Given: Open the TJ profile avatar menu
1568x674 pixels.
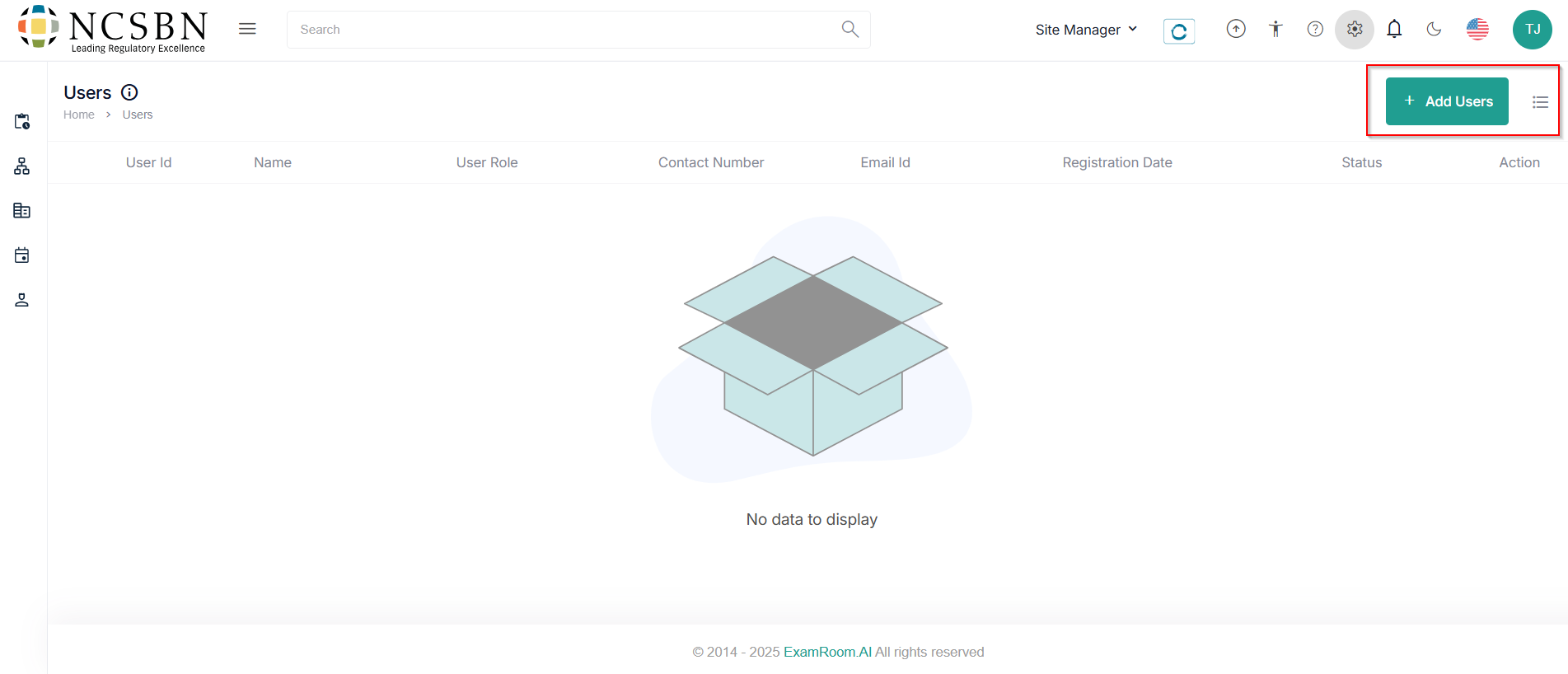Looking at the screenshot, I should (x=1532, y=30).
